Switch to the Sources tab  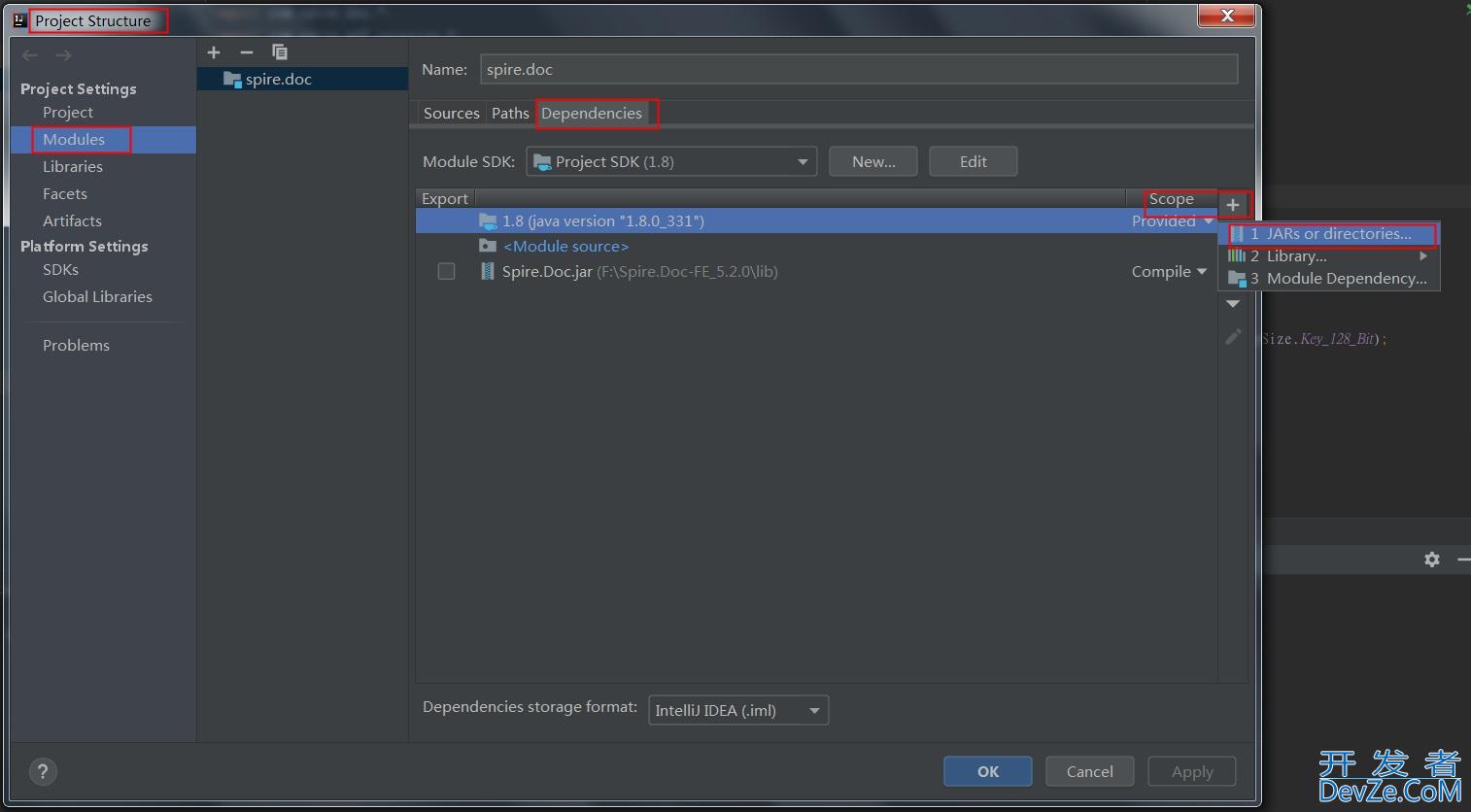(451, 114)
